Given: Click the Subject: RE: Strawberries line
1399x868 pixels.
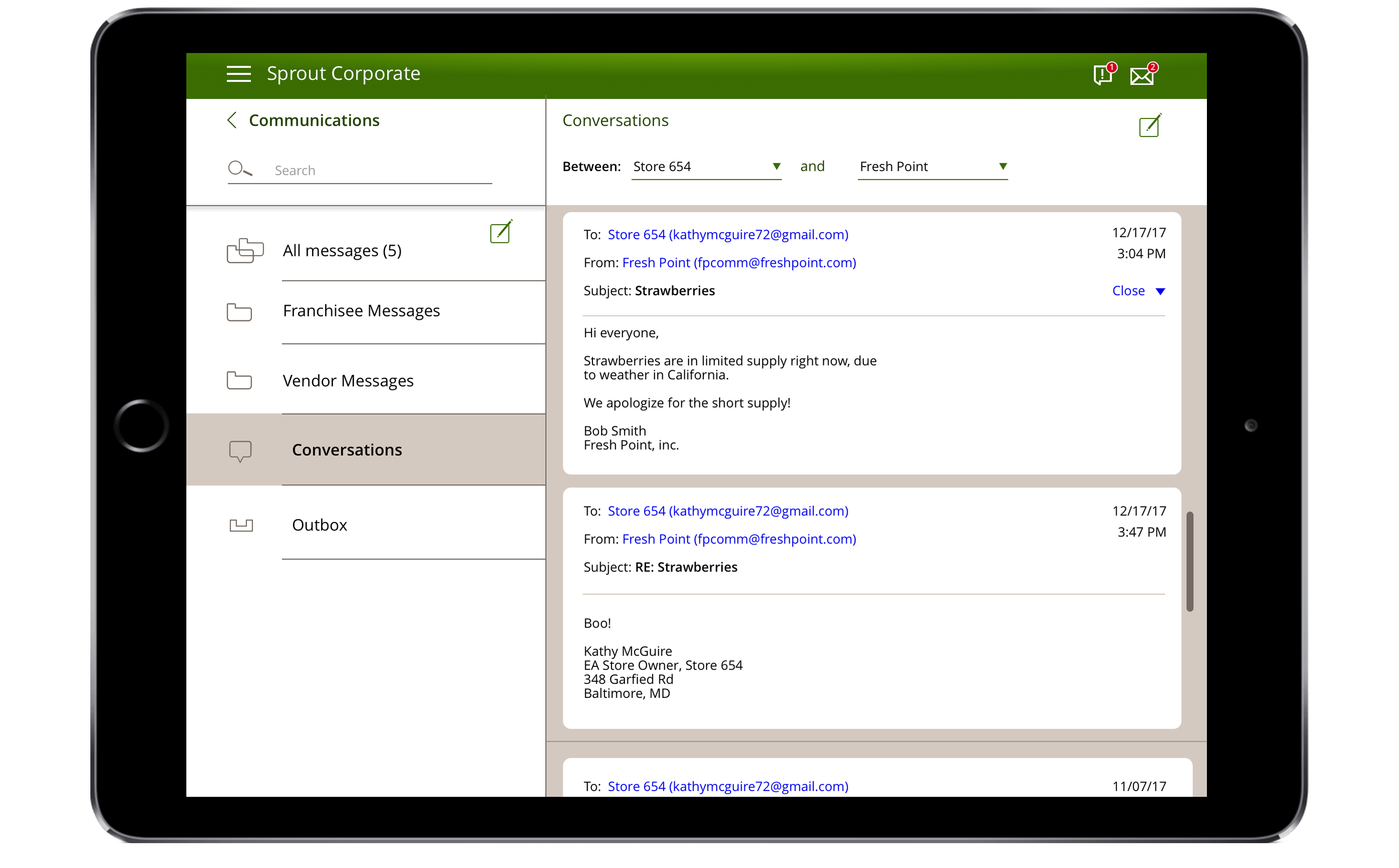Looking at the screenshot, I should click(660, 567).
